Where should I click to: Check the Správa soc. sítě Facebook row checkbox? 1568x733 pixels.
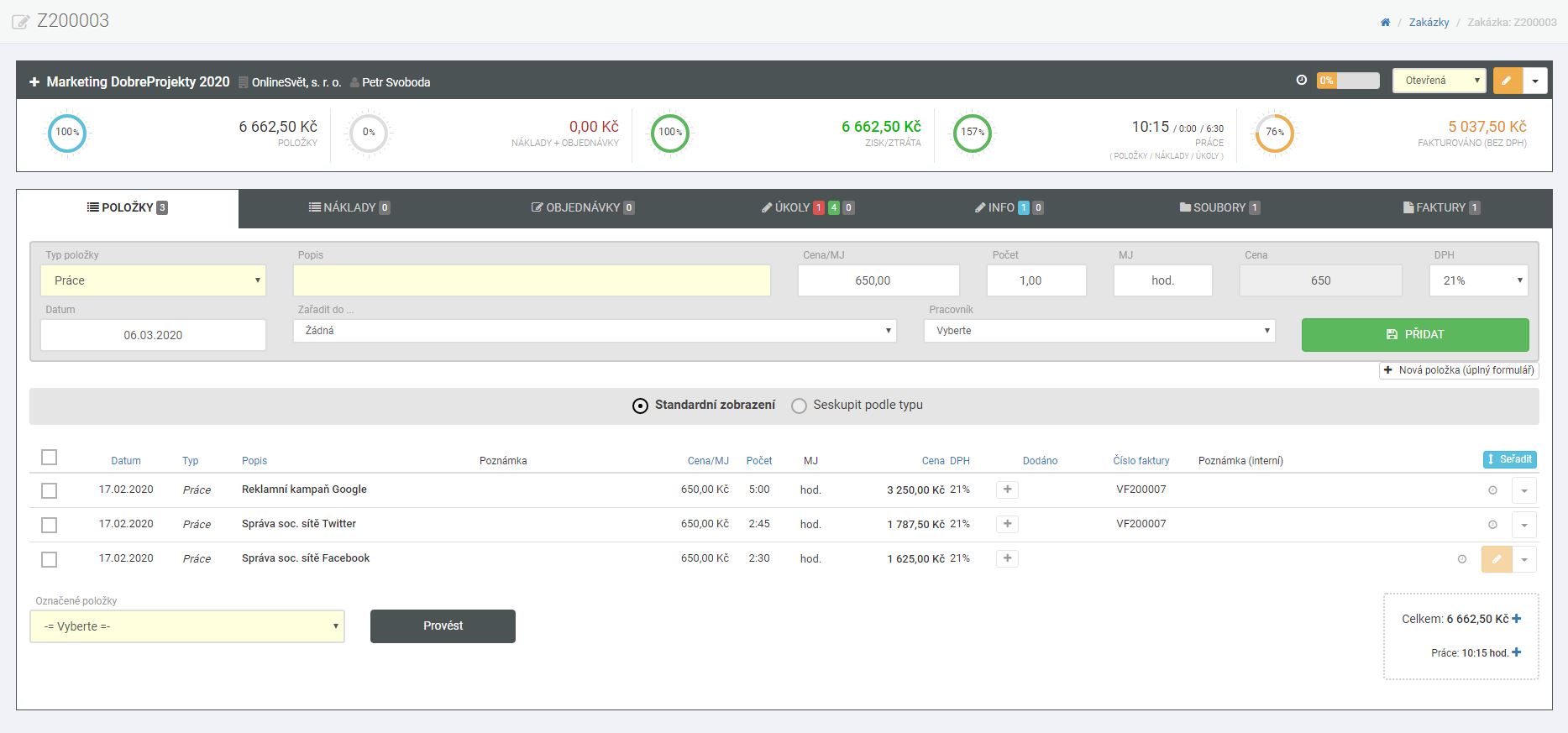(49, 559)
